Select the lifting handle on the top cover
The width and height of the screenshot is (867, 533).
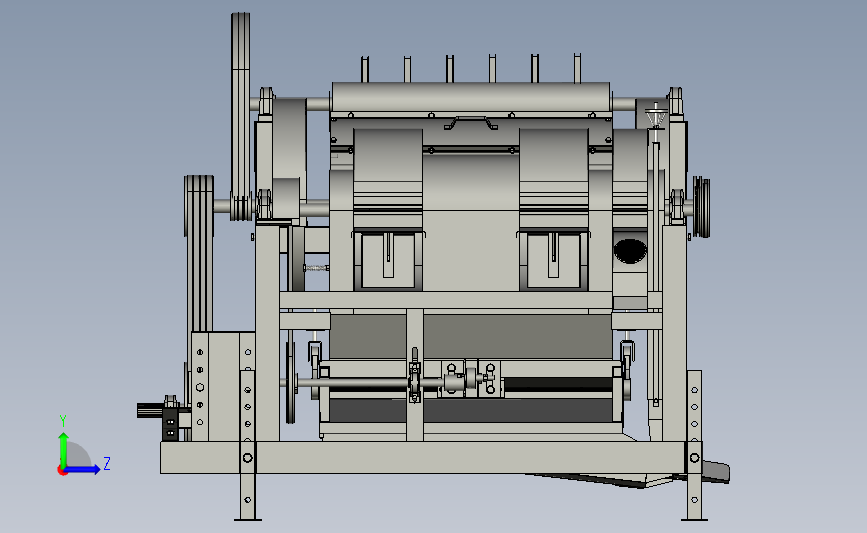471,123
